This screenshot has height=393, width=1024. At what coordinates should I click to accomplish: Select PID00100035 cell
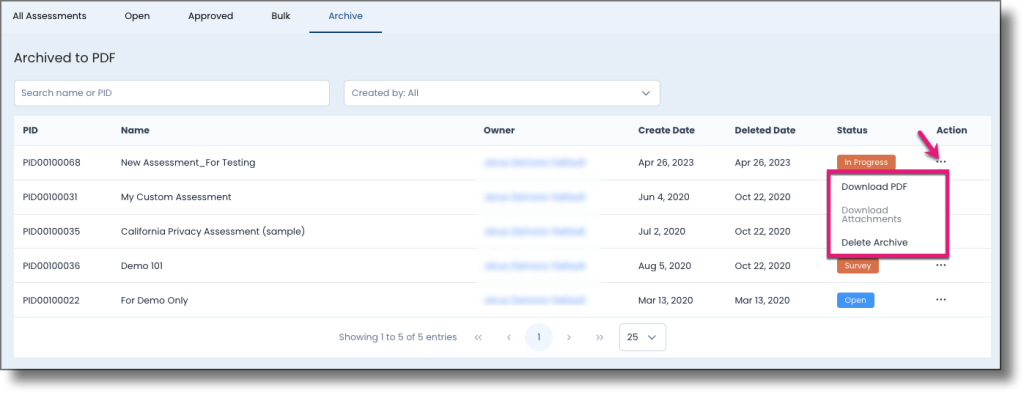tap(51, 231)
